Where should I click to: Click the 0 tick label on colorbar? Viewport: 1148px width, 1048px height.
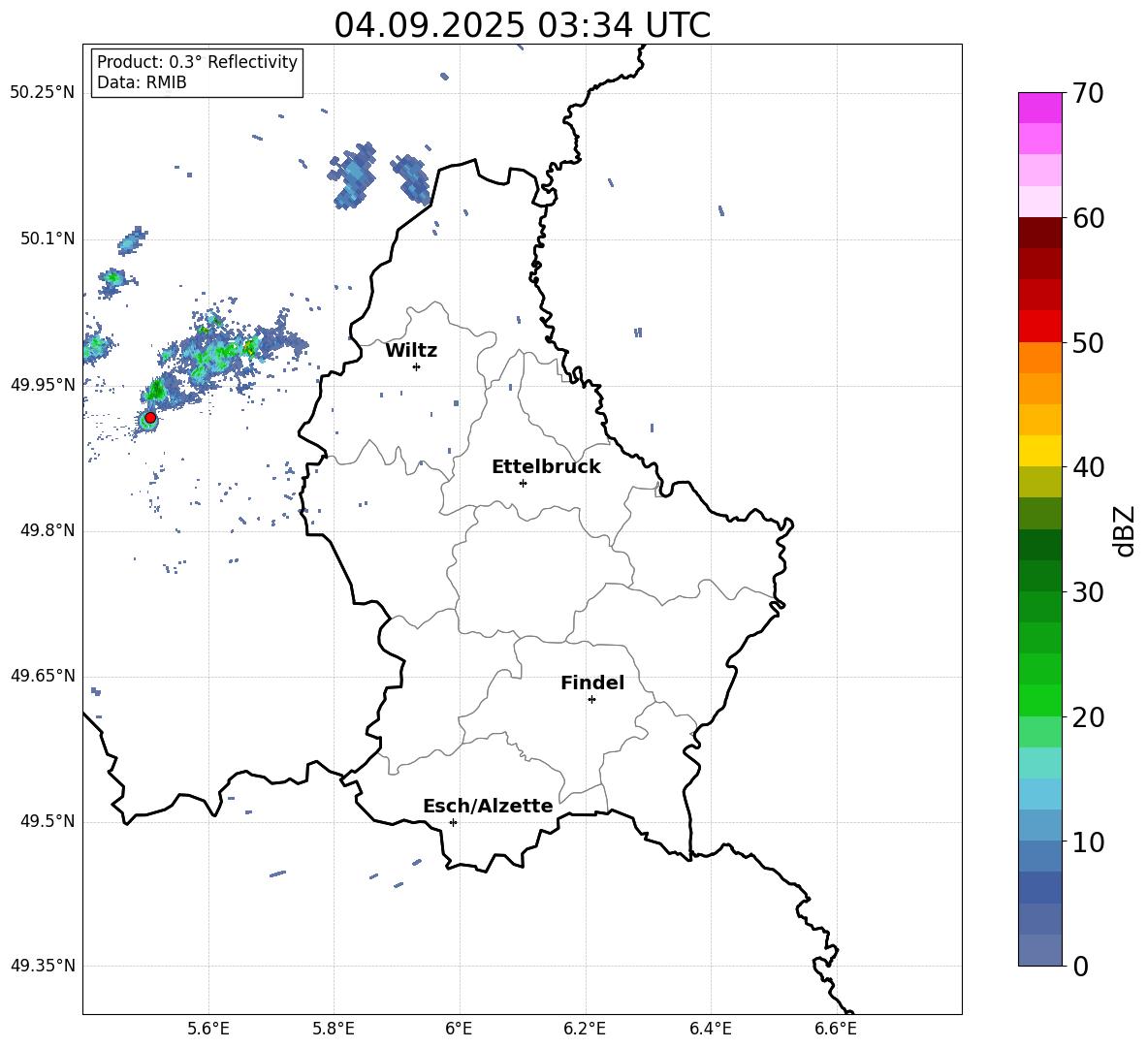(x=1080, y=966)
